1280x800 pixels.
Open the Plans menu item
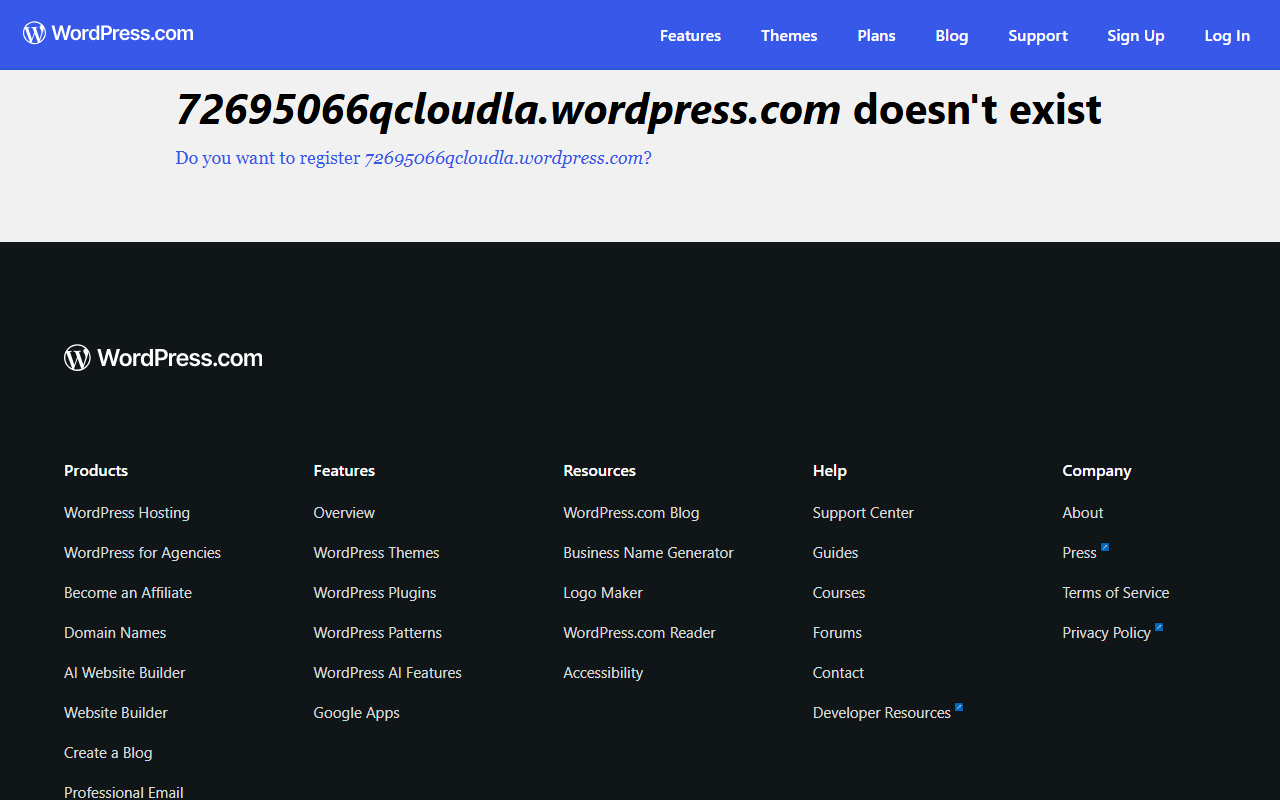876,35
